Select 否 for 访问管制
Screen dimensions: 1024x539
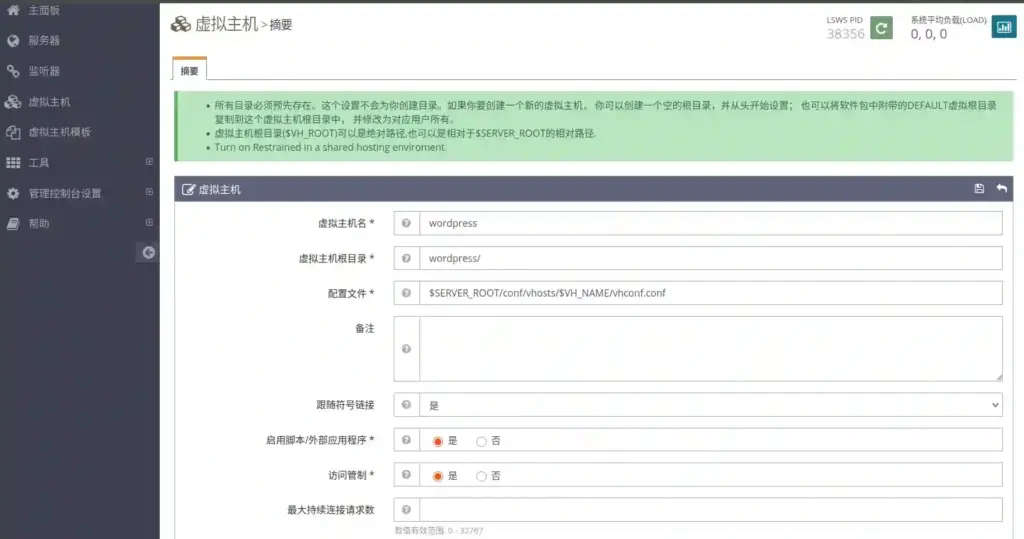click(x=482, y=476)
